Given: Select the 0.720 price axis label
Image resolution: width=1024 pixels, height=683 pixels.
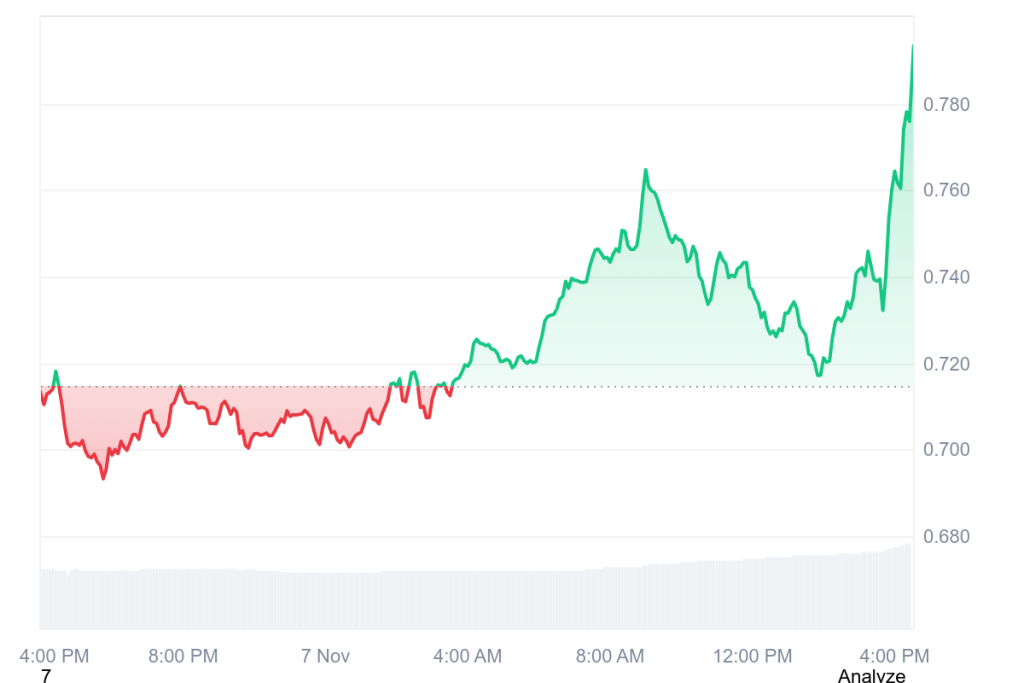Looking at the screenshot, I should (x=946, y=364).
